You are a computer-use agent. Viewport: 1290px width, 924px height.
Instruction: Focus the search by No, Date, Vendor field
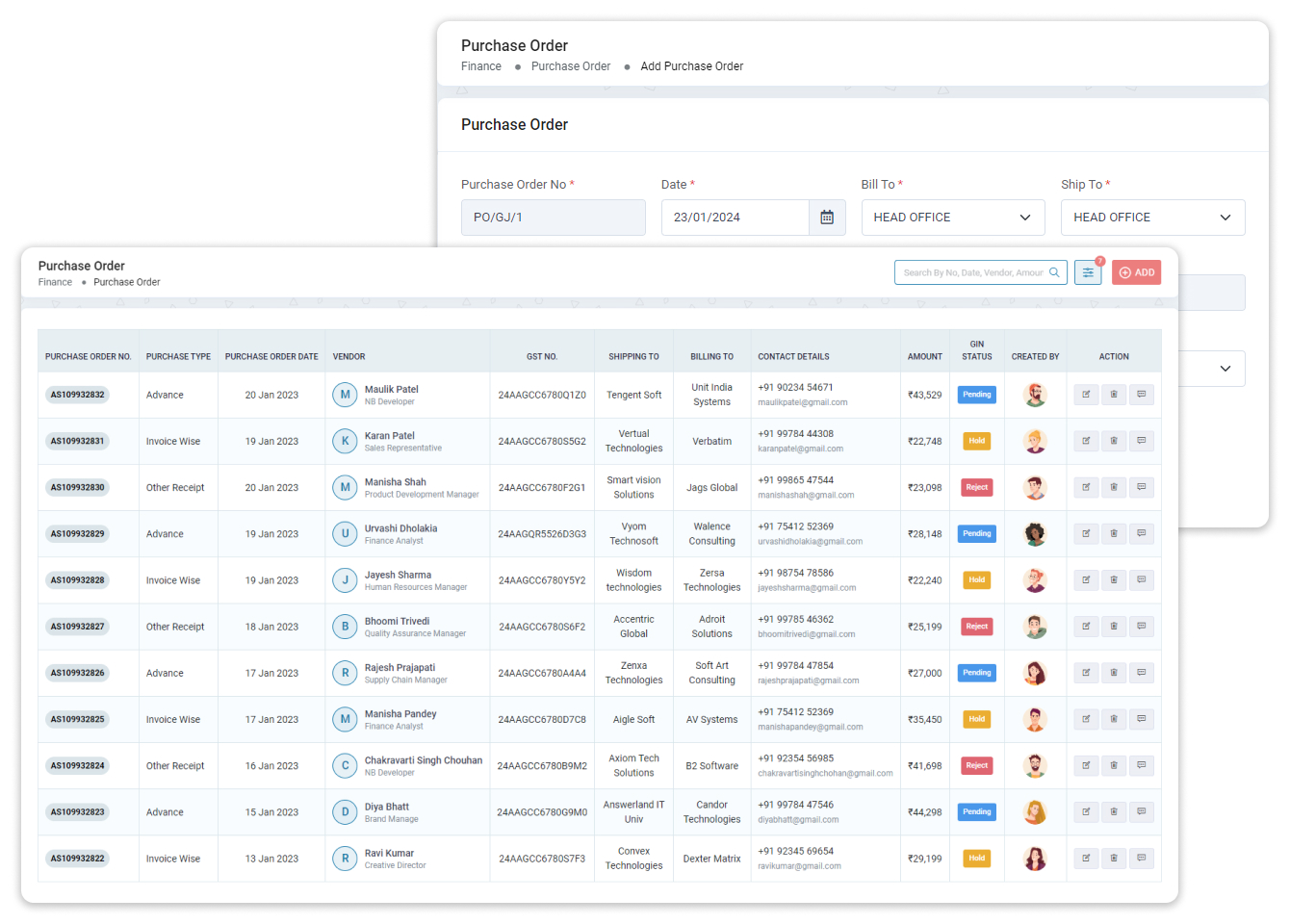click(x=972, y=272)
